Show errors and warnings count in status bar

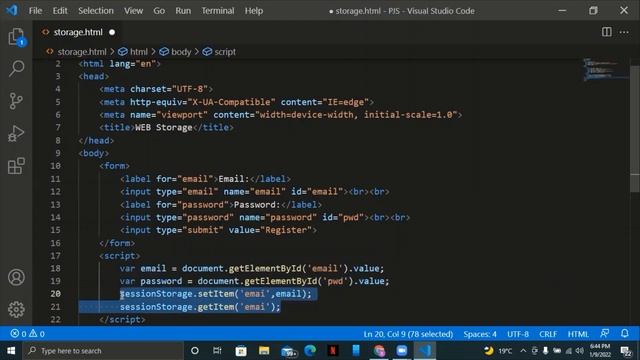[27, 334]
